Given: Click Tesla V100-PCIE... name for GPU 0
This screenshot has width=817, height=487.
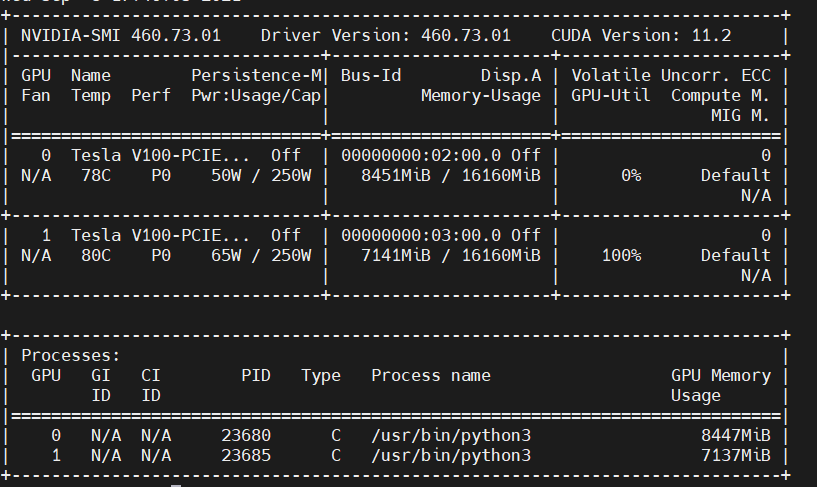Looking at the screenshot, I should pos(160,156).
